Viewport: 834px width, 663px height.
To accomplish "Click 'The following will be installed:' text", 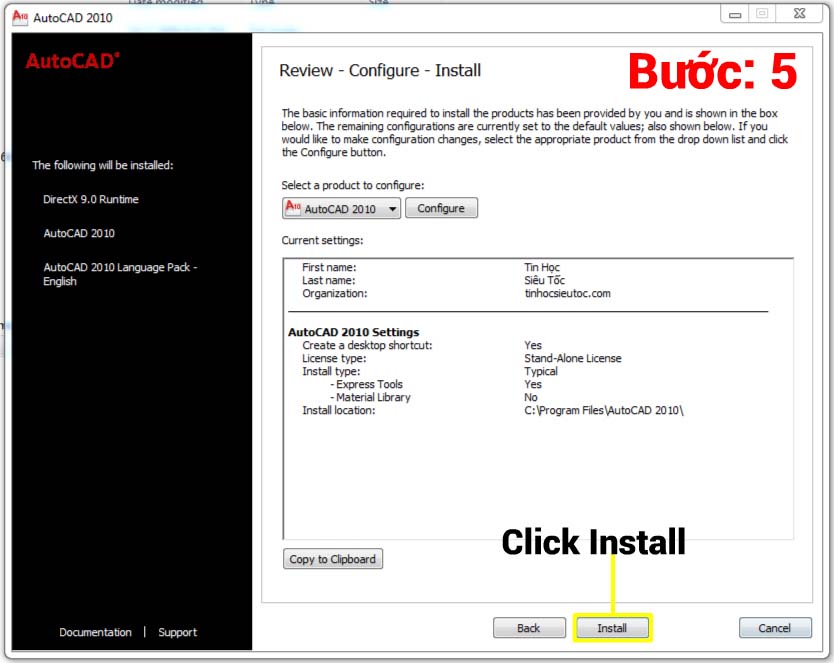I will pyautogui.click(x=103, y=165).
